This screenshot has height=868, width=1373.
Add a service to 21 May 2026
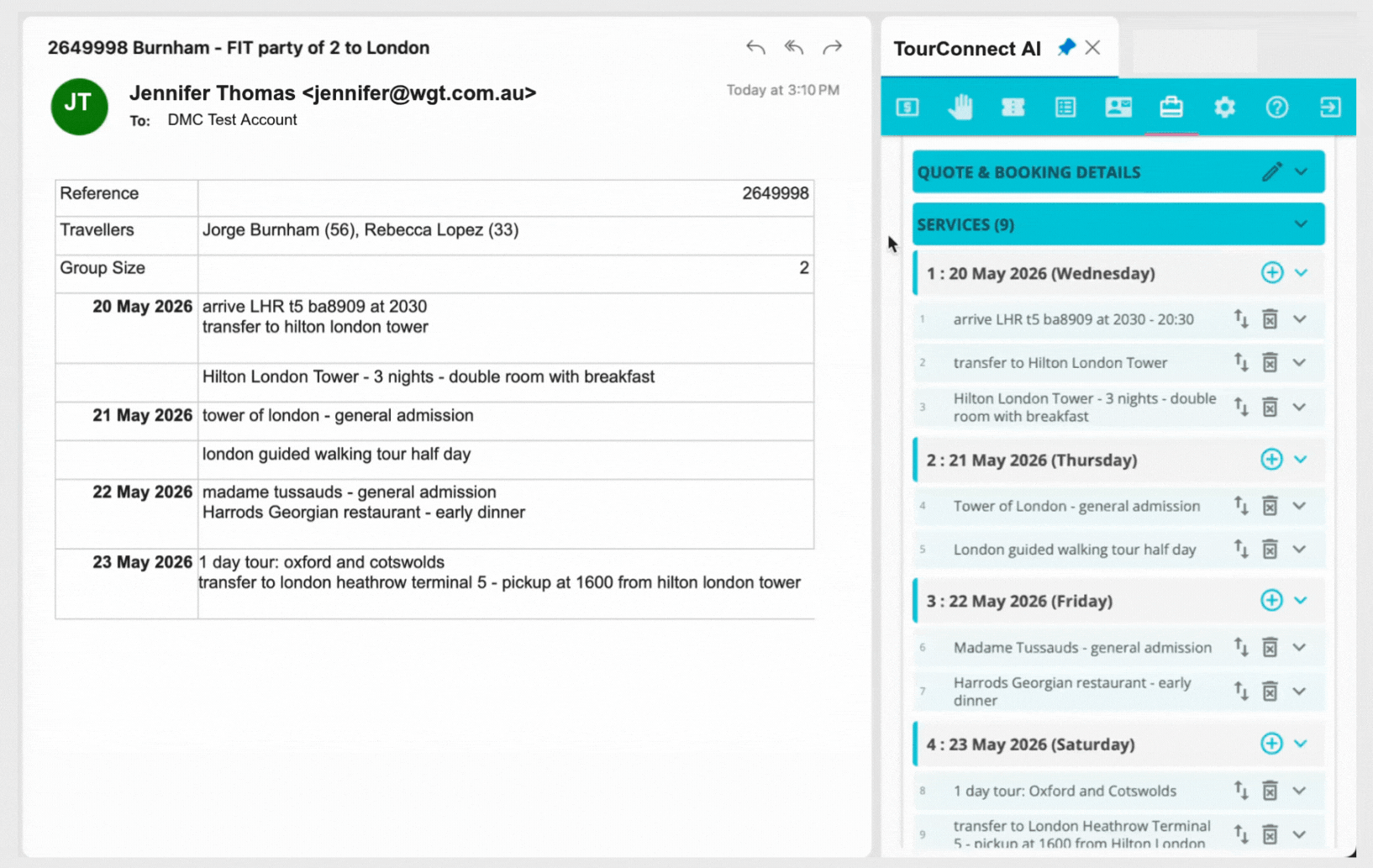tap(1271, 460)
